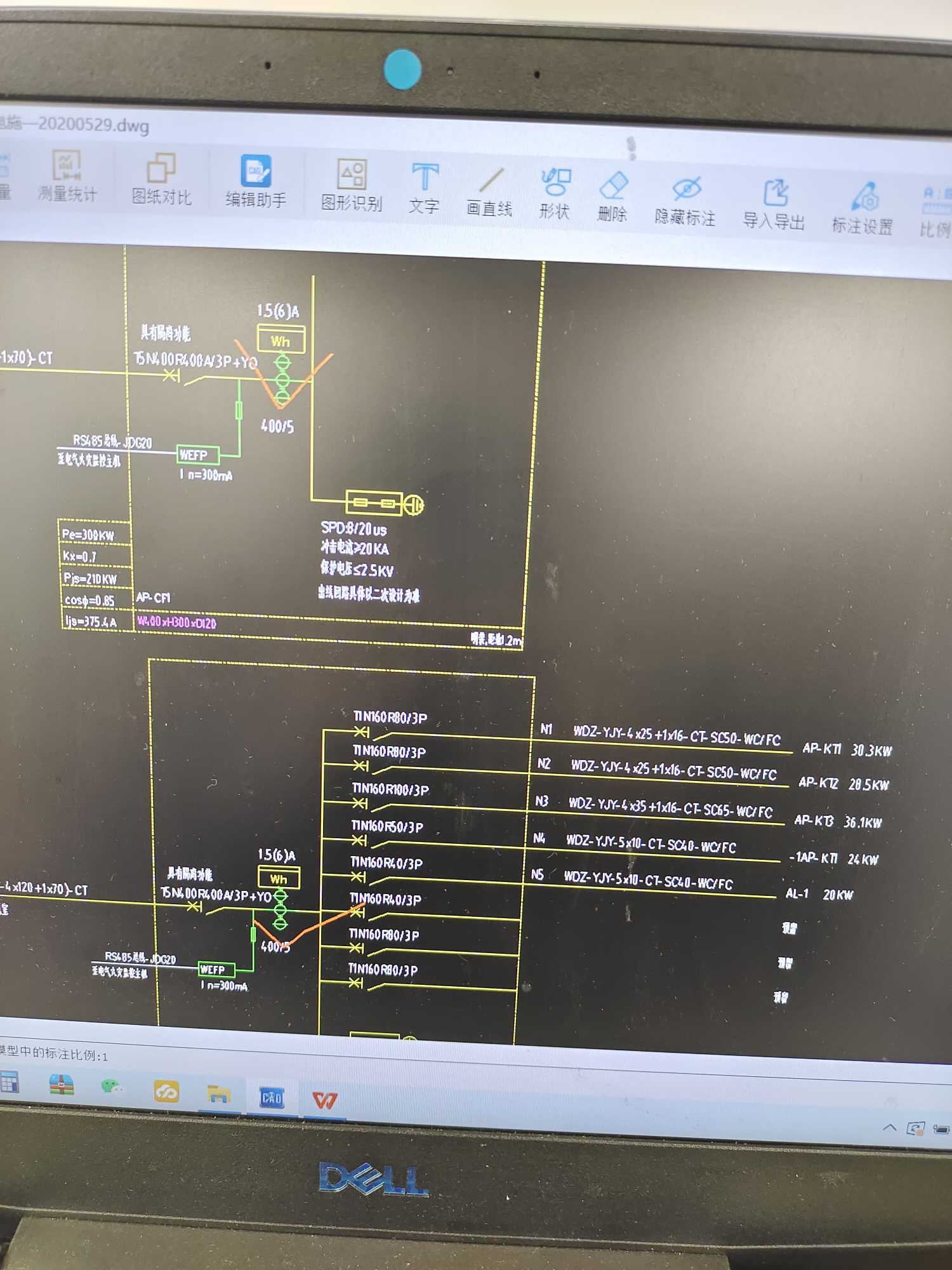Screen dimensions: 952x1270
Task: Click the upper In=300mA label
Action: click(x=206, y=474)
